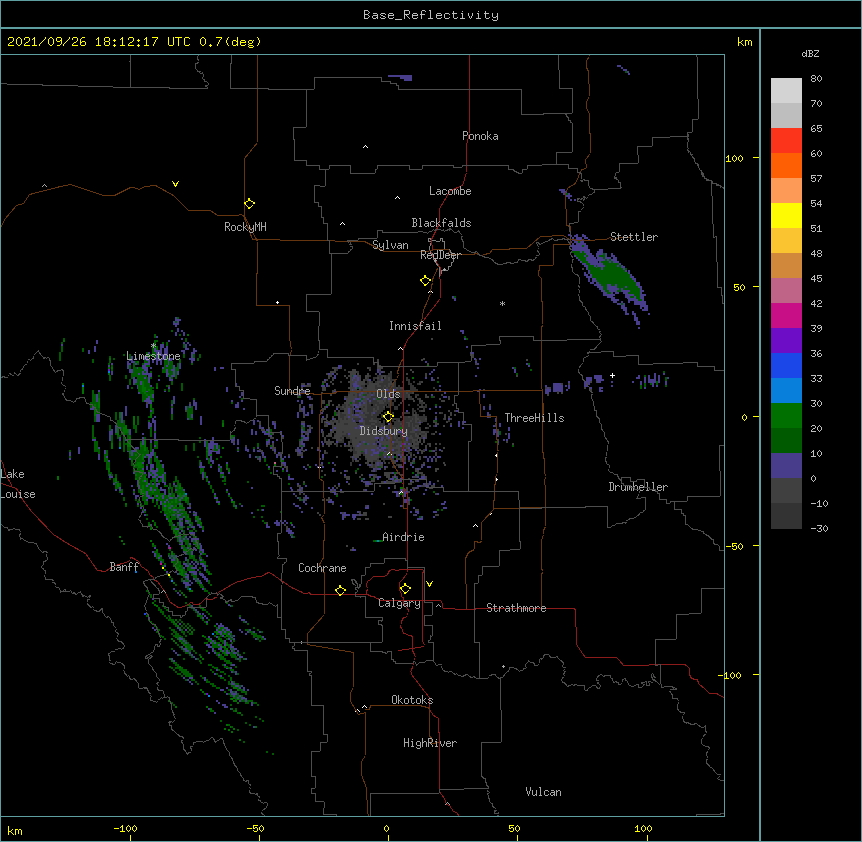Click the white plus marker north of Drumheller

pos(612,375)
